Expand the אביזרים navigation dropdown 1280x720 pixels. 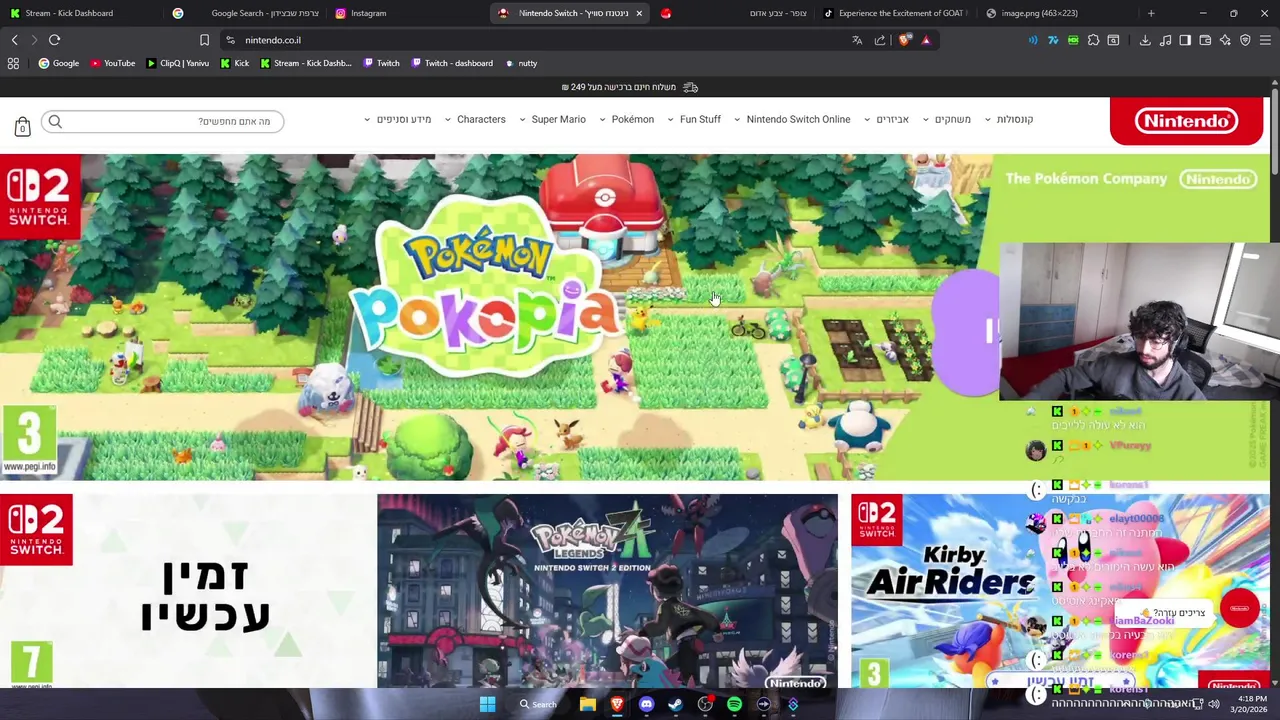887,119
